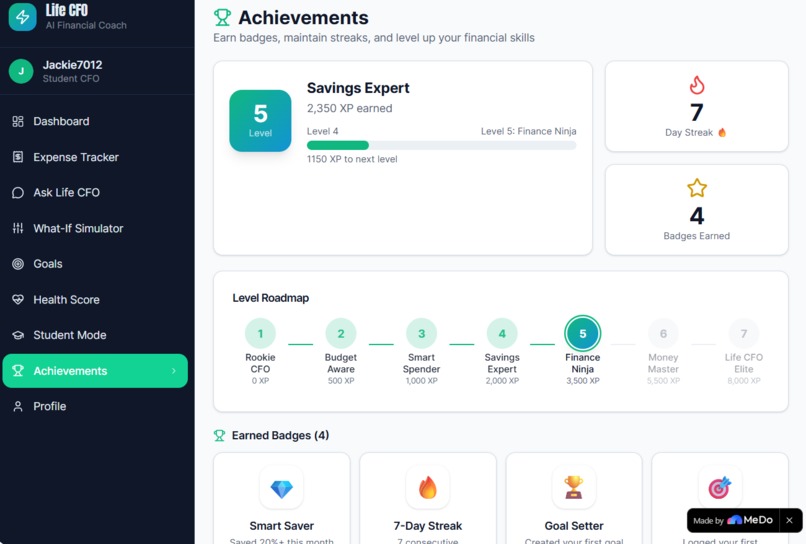Viewport: 806px width, 544px height.
Task: Click the "7-Day Streak" badge title
Action: tap(428, 526)
